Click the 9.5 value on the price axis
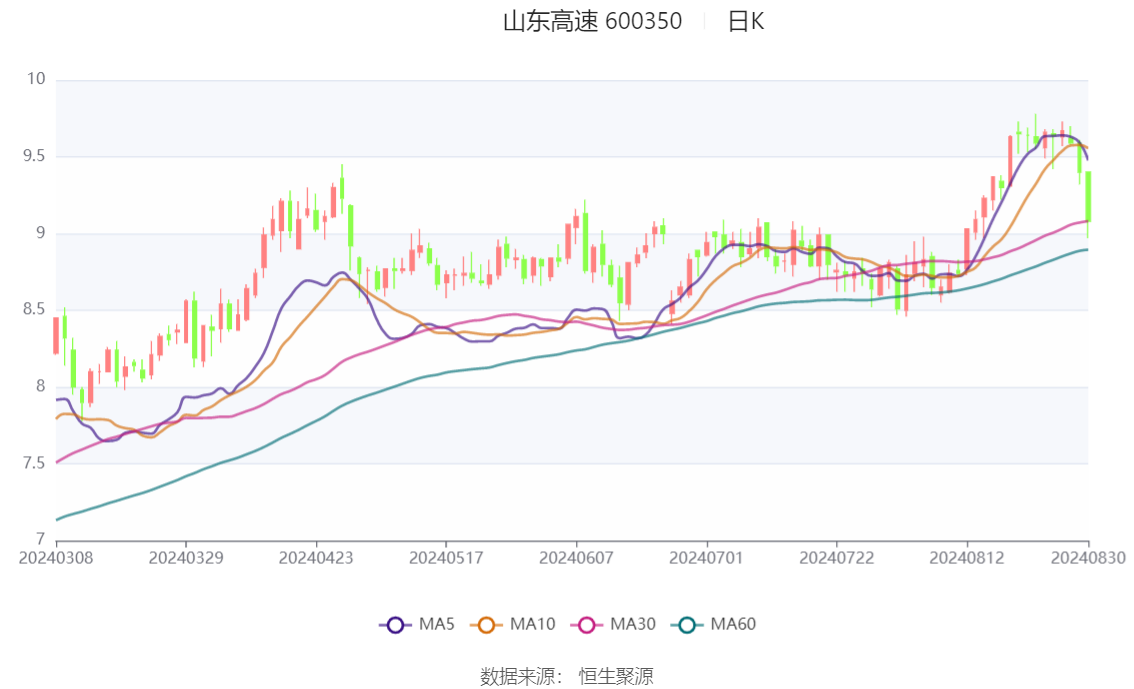Image resolution: width=1134 pixels, height=689 pixels. click(34, 156)
